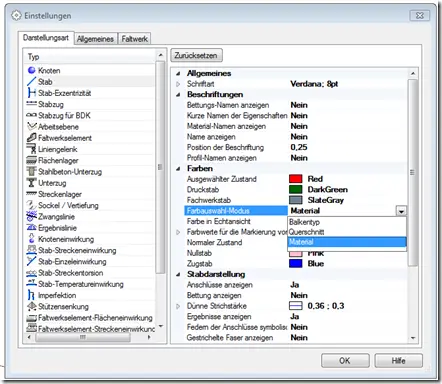Click Nein value for Profil-Namen anzeigen

tap(299, 158)
